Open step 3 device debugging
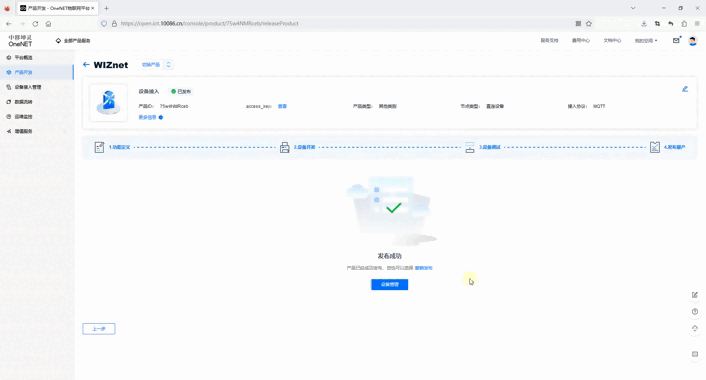The width and height of the screenshot is (706, 380). tap(489, 147)
